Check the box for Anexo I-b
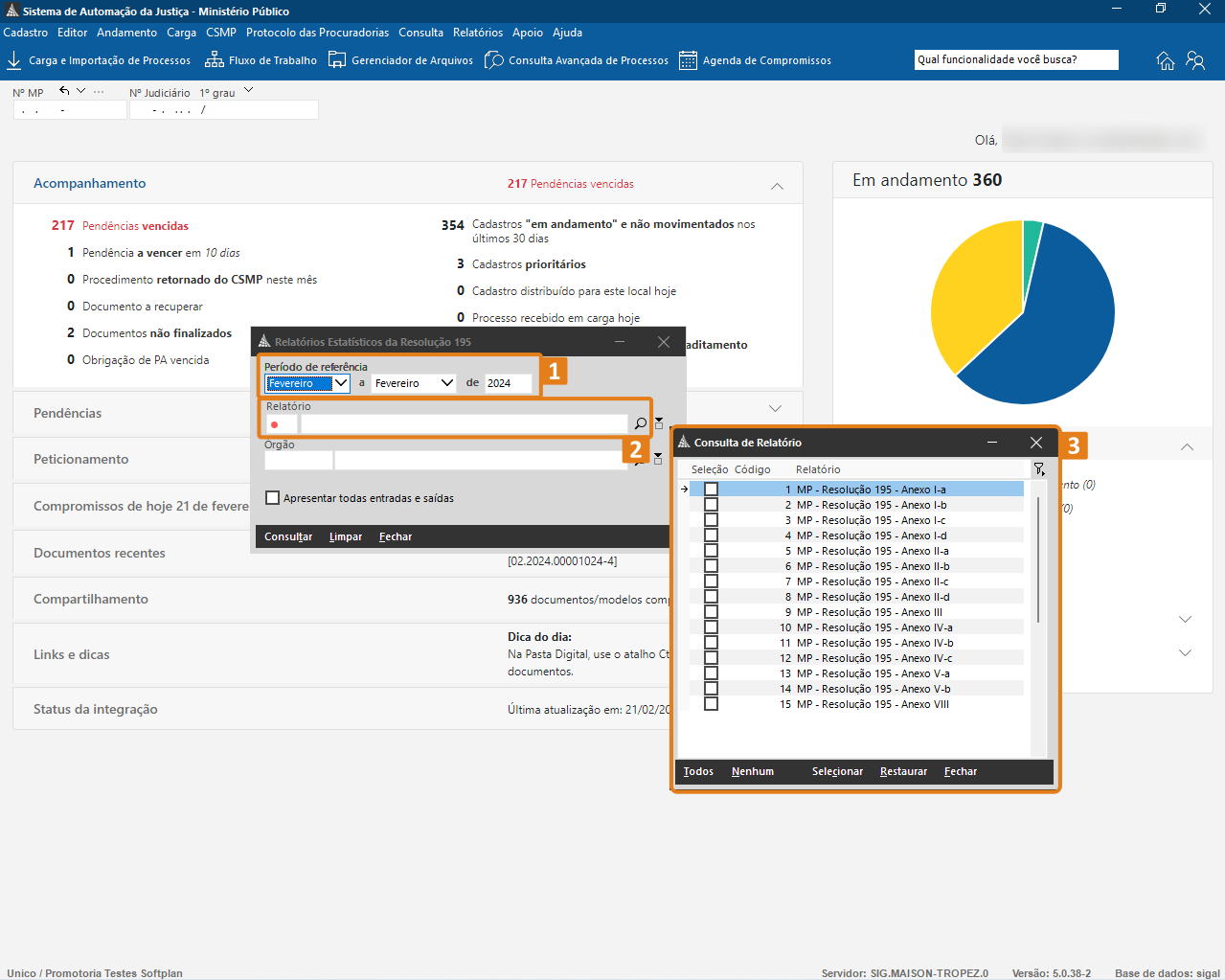The width and height of the screenshot is (1225, 980). click(x=711, y=505)
